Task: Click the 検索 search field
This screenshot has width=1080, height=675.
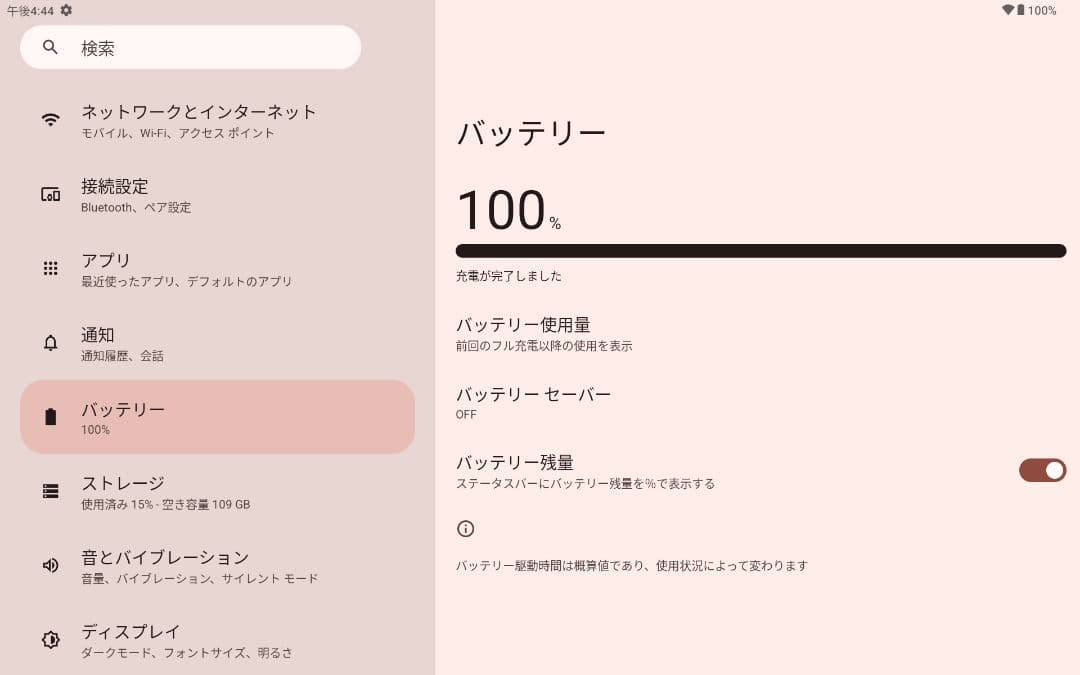Action: (190, 47)
